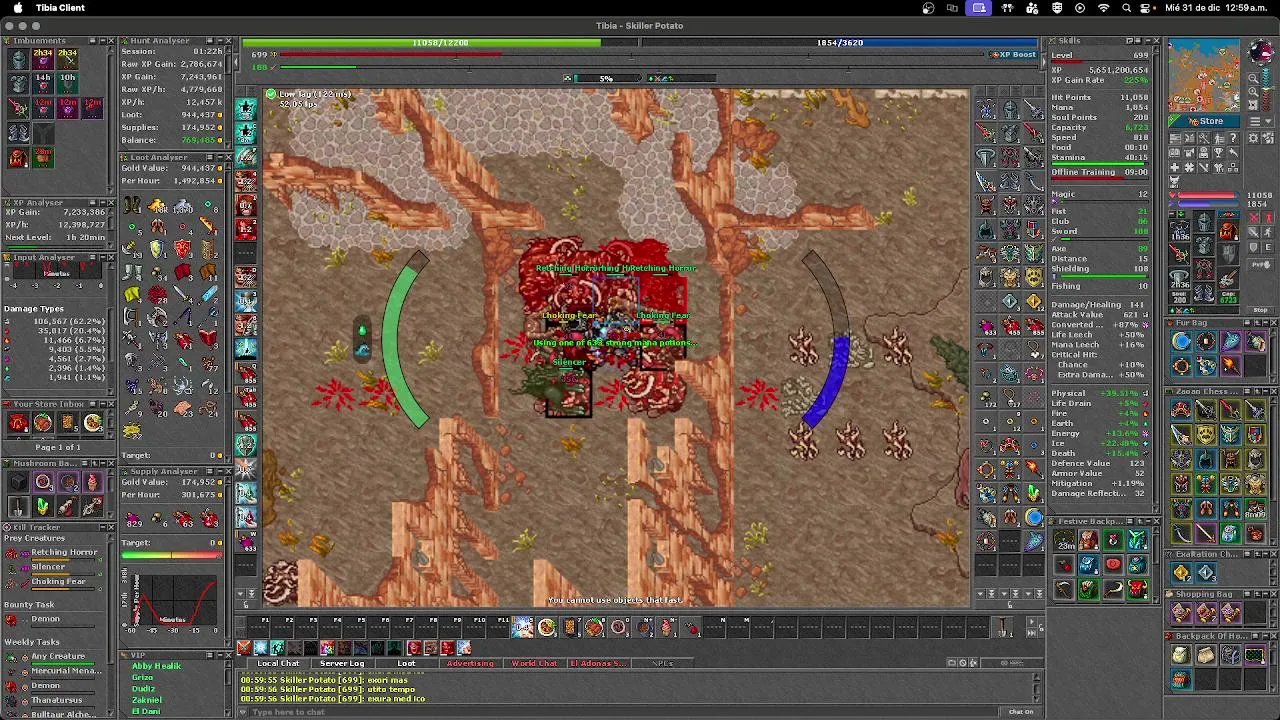Click the top blue mana bar
This screenshot has height=720, width=1280.
pyautogui.click(x=840, y=43)
